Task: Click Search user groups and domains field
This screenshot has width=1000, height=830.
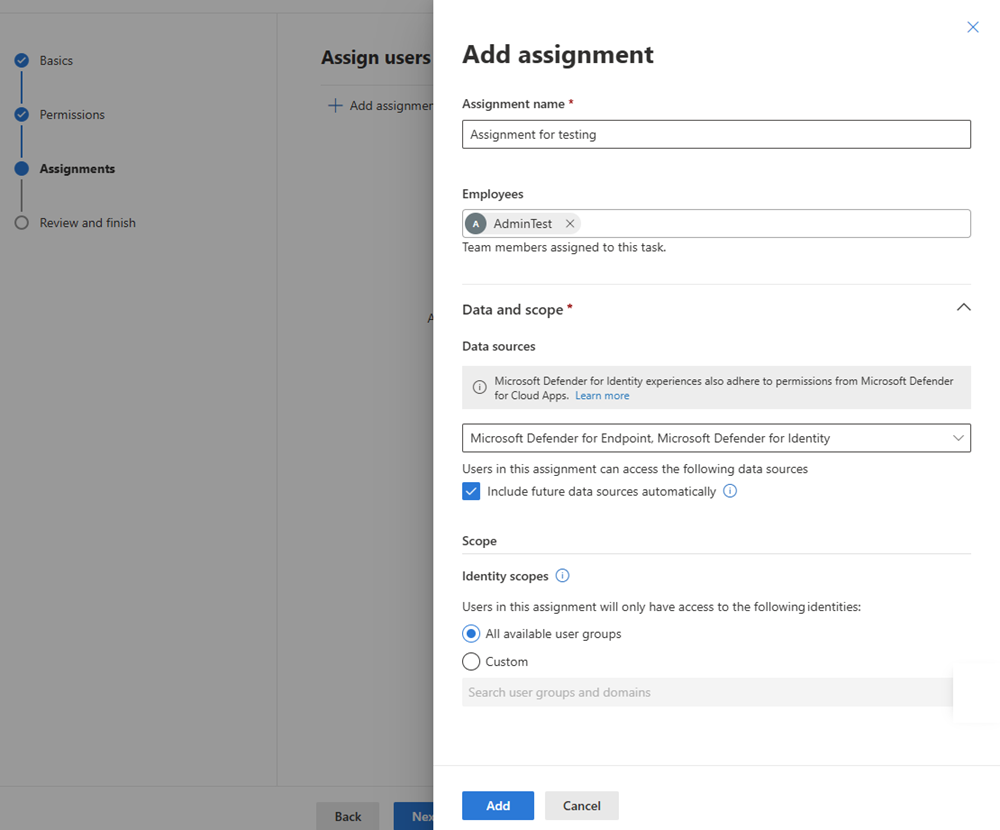Action: pos(707,692)
